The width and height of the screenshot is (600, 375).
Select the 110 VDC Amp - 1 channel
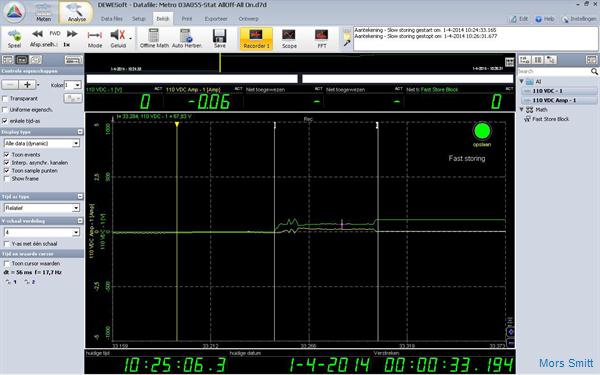click(x=559, y=100)
